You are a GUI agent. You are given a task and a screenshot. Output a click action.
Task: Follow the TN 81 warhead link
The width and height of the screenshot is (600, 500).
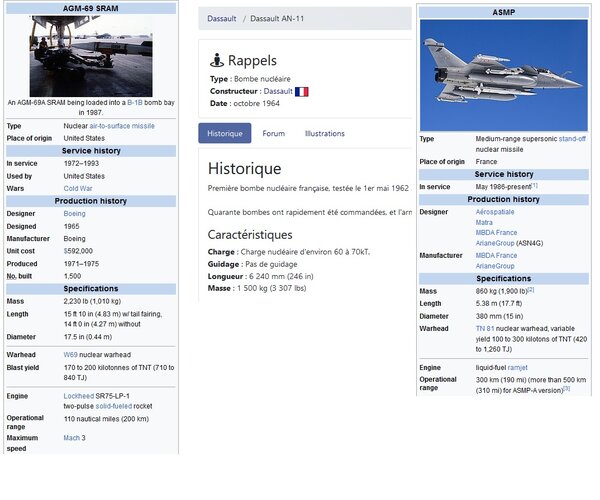pyautogui.click(x=485, y=329)
